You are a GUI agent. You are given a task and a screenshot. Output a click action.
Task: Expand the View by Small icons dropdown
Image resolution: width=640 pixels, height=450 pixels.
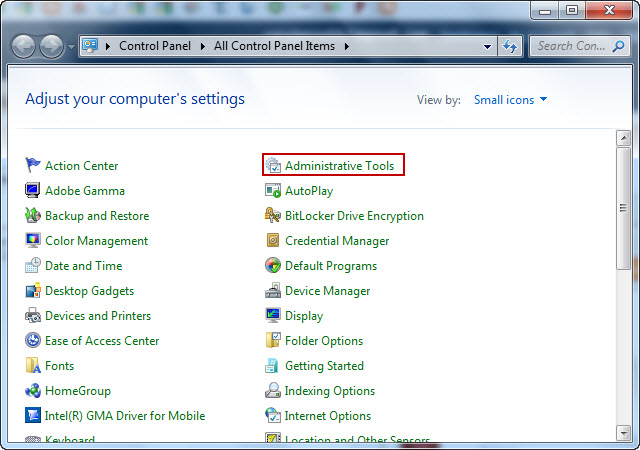[x=511, y=100]
